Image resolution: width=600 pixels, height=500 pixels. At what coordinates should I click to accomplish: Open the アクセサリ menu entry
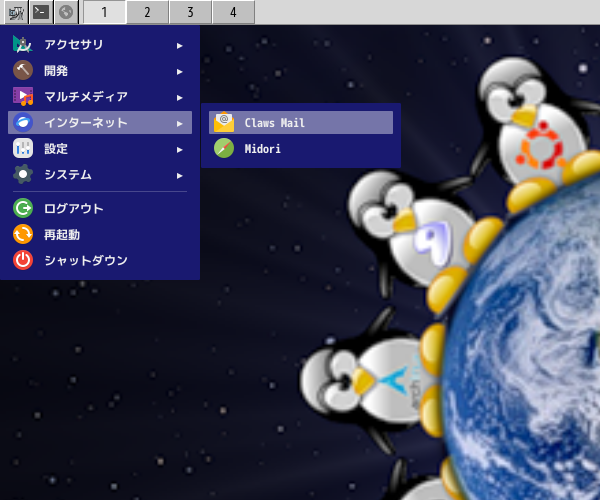(100, 44)
